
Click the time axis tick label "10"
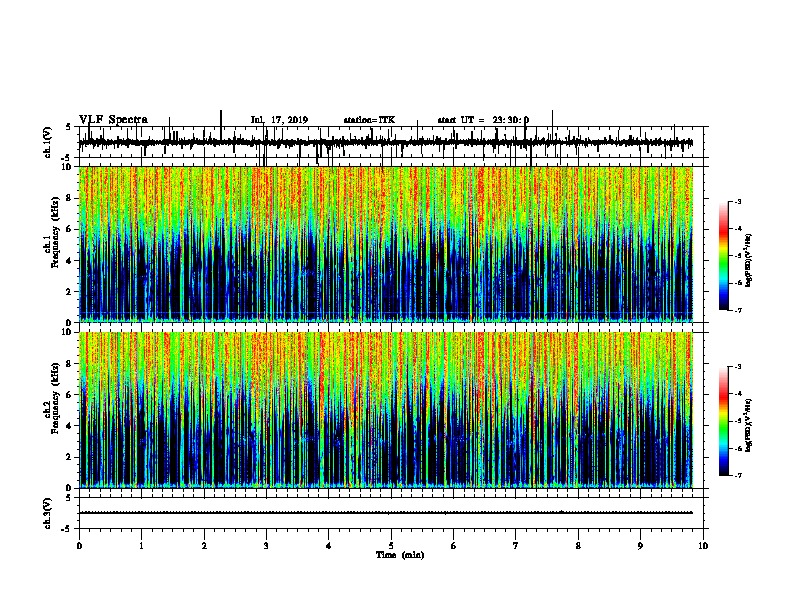point(703,546)
